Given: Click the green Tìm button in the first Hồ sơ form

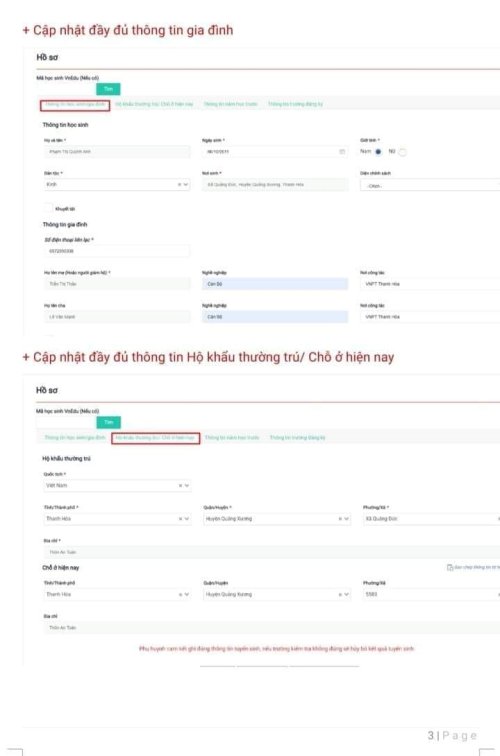Looking at the screenshot, I should click(x=108, y=89).
